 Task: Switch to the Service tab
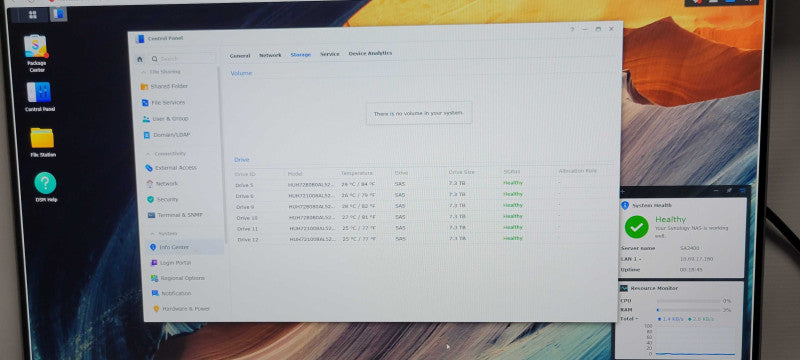point(330,54)
